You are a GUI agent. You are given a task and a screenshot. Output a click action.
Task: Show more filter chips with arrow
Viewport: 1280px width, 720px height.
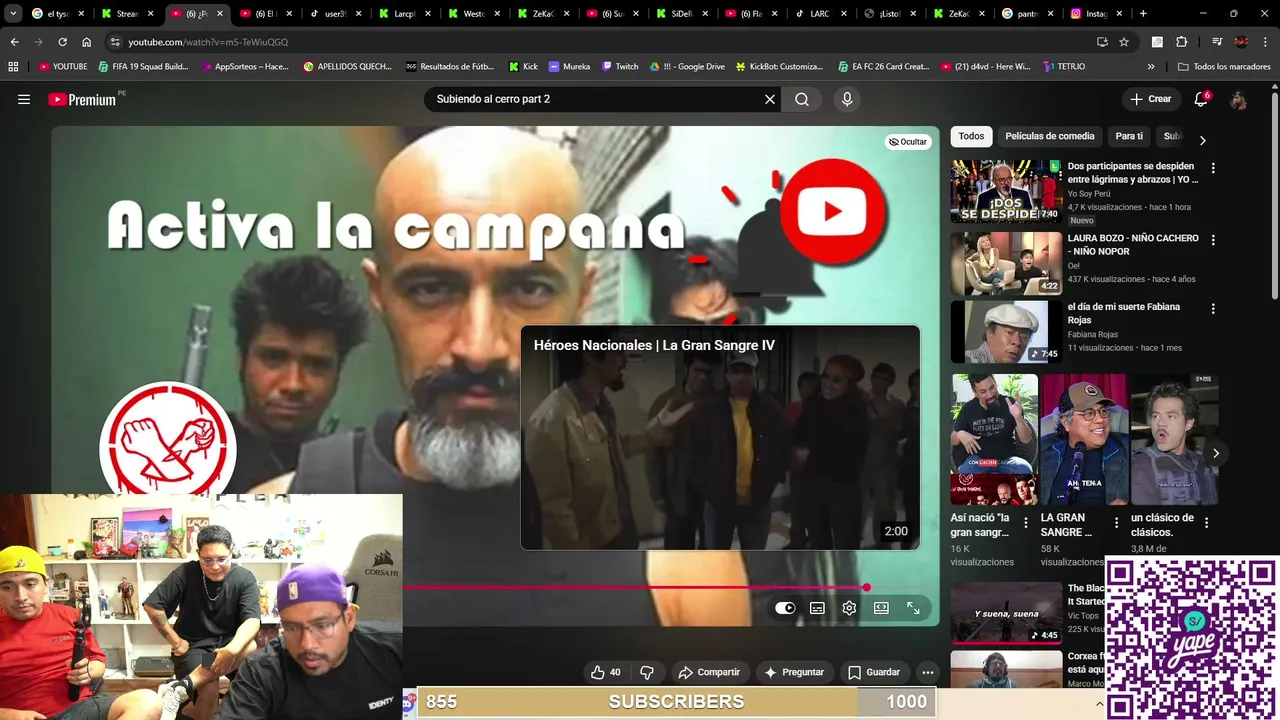[x=1202, y=140]
